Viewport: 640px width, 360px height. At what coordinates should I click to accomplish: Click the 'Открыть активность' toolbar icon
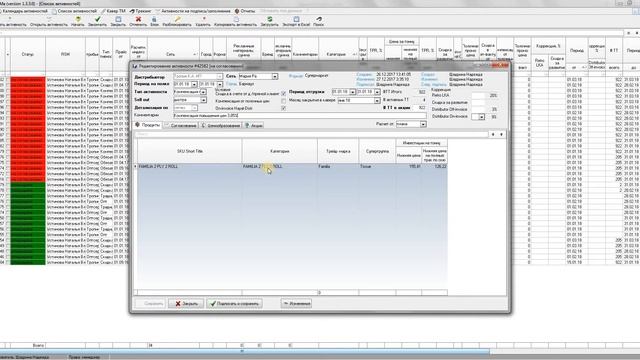(49, 21)
